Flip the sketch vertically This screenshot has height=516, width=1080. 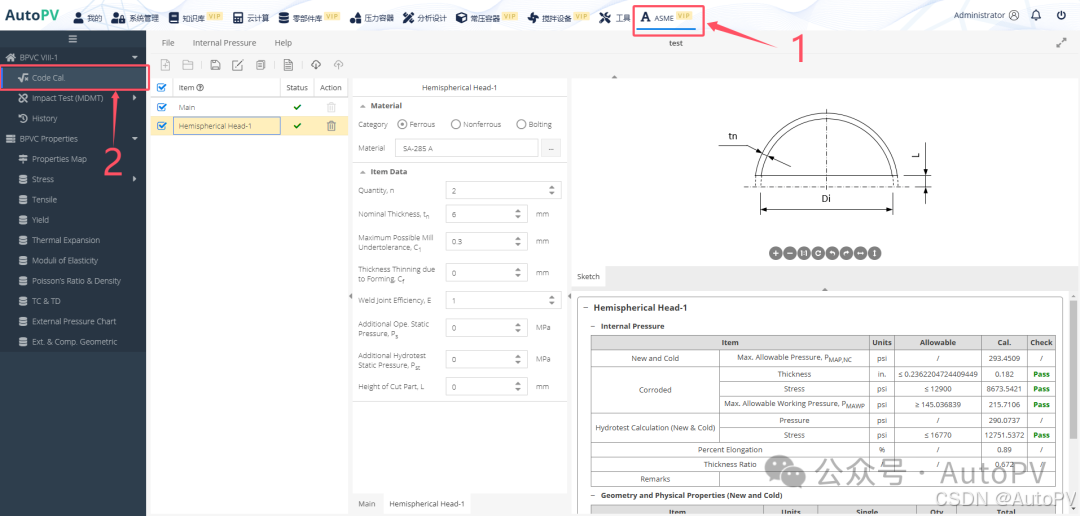(x=875, y=254)
